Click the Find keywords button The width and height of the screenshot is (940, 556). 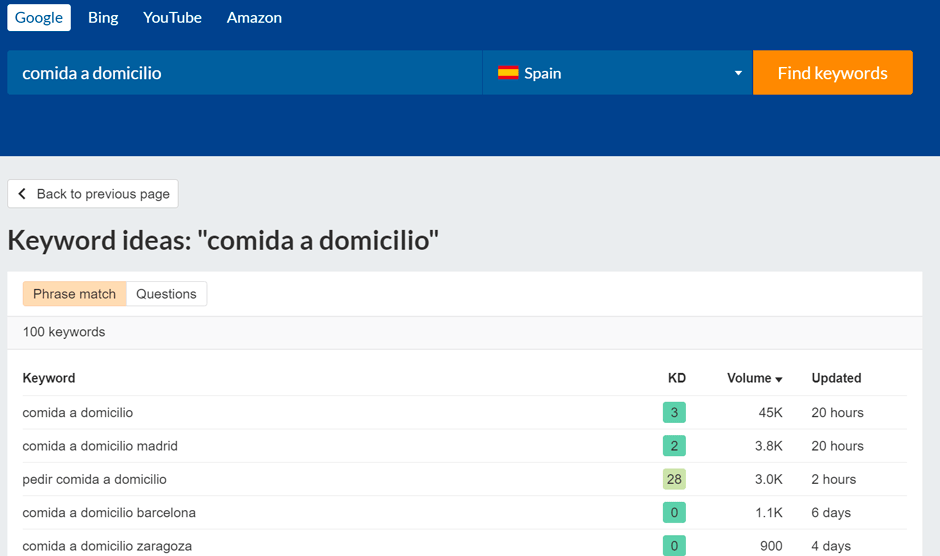tap(833, 73)
